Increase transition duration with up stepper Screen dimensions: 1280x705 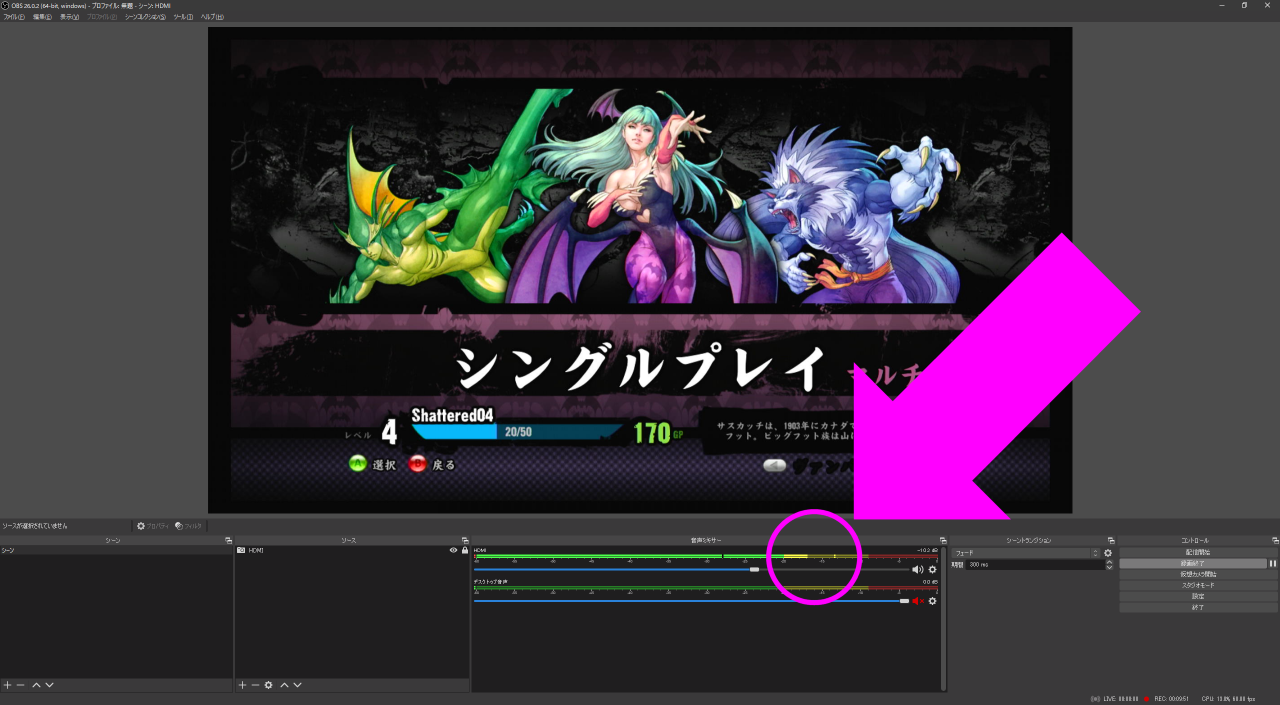click(x=1108, y=562)
